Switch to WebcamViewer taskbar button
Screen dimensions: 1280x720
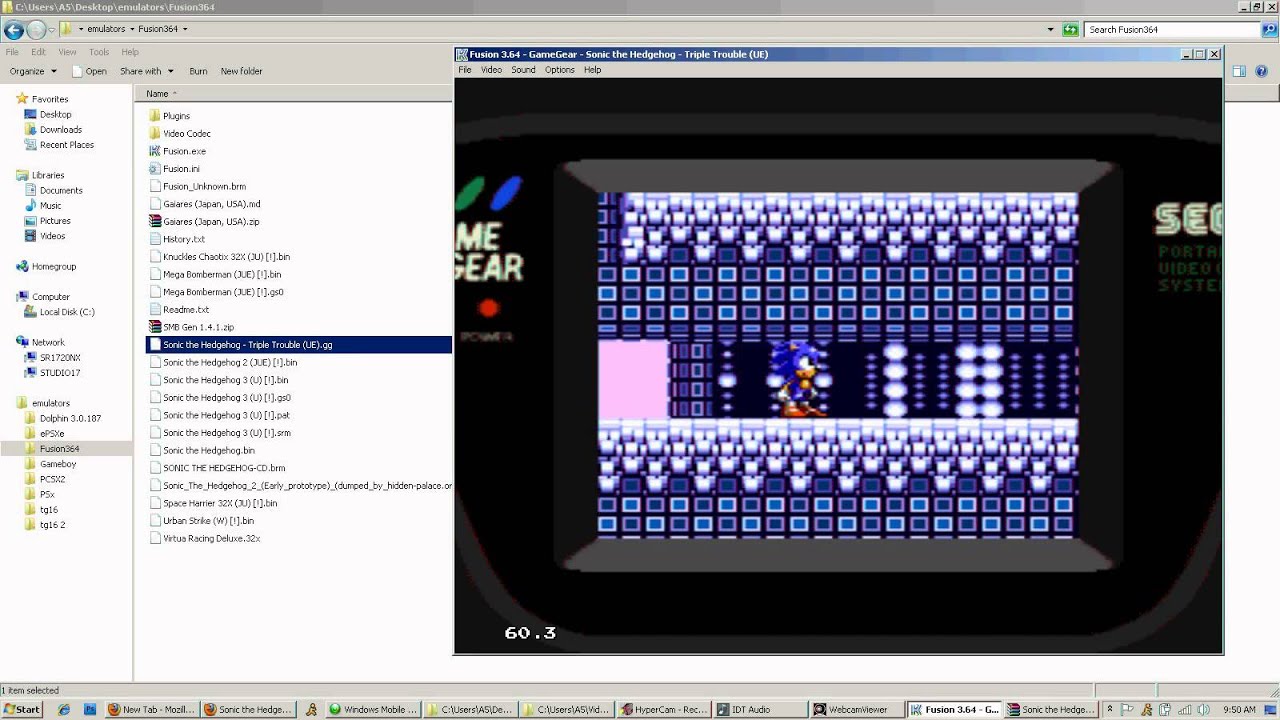point(857,709)
